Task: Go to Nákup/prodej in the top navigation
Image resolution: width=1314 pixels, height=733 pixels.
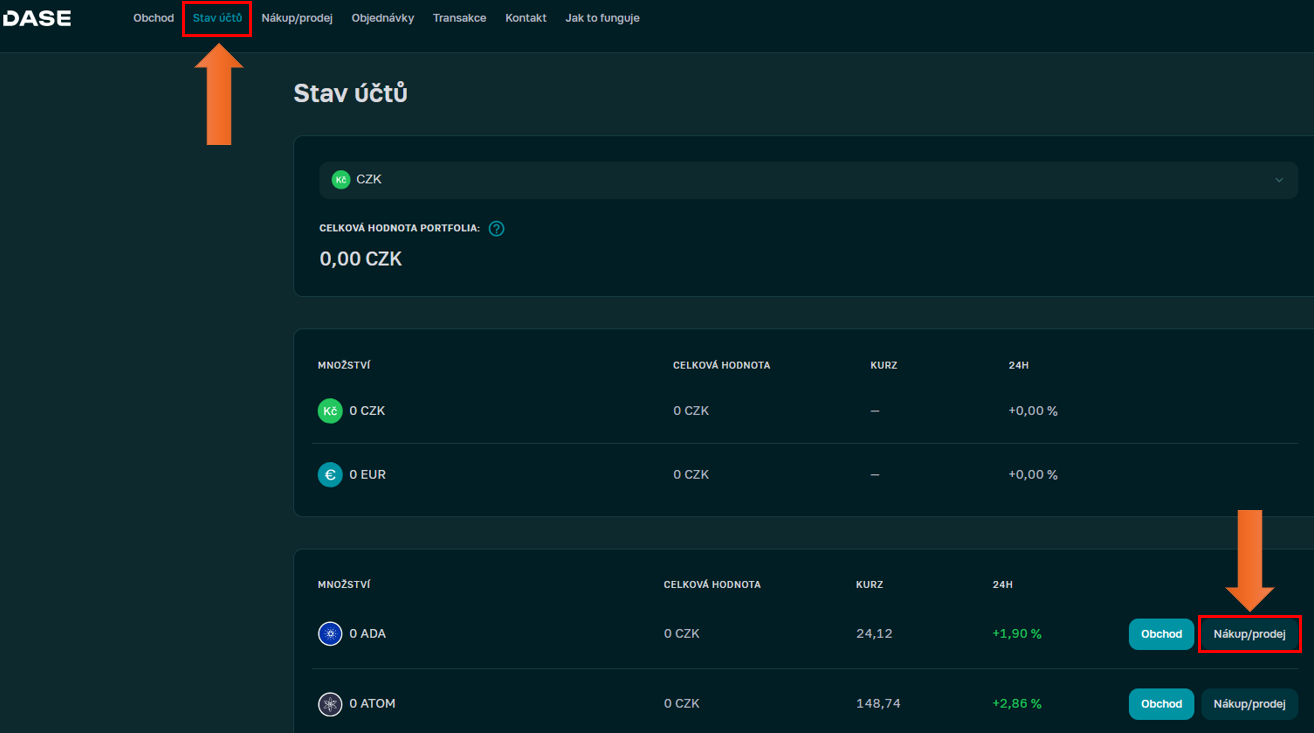Action: click(296, 18)
